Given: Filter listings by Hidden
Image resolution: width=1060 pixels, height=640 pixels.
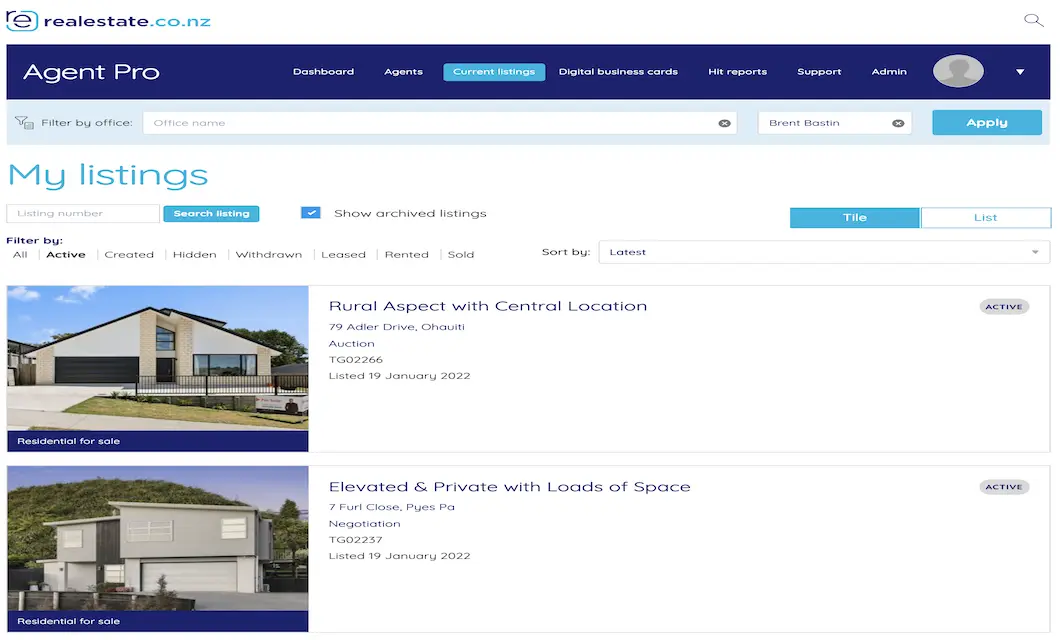Looking at the screenshot, I should (x=195, y=255).
